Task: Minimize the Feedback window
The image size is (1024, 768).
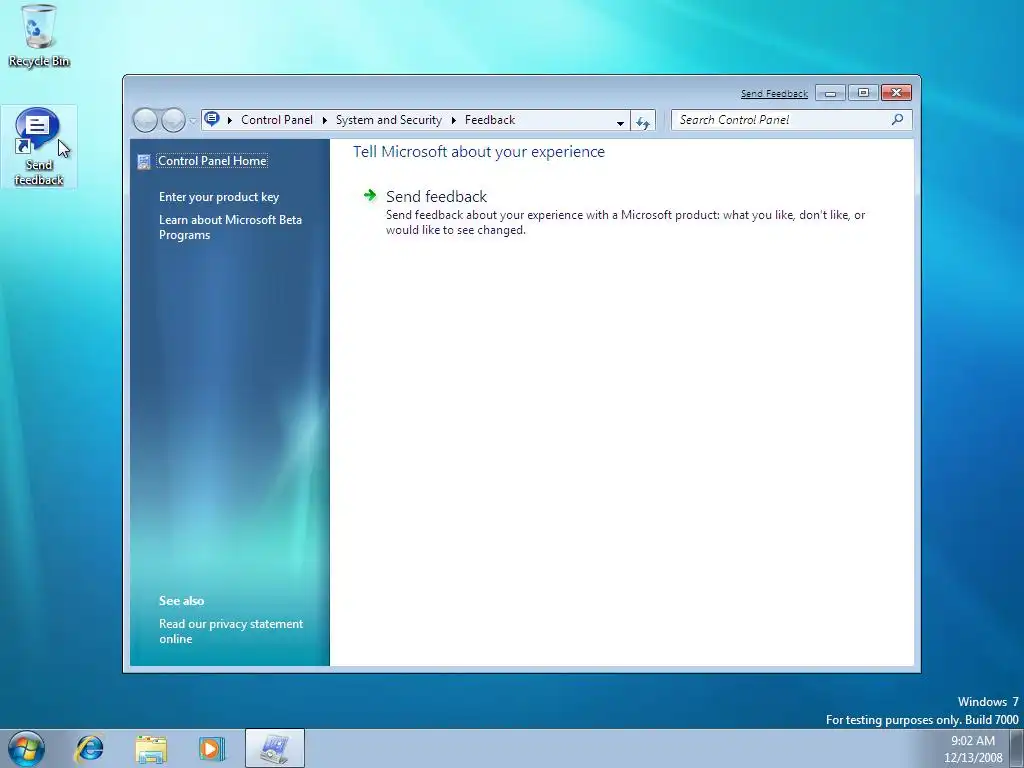Action: point(830,93)
